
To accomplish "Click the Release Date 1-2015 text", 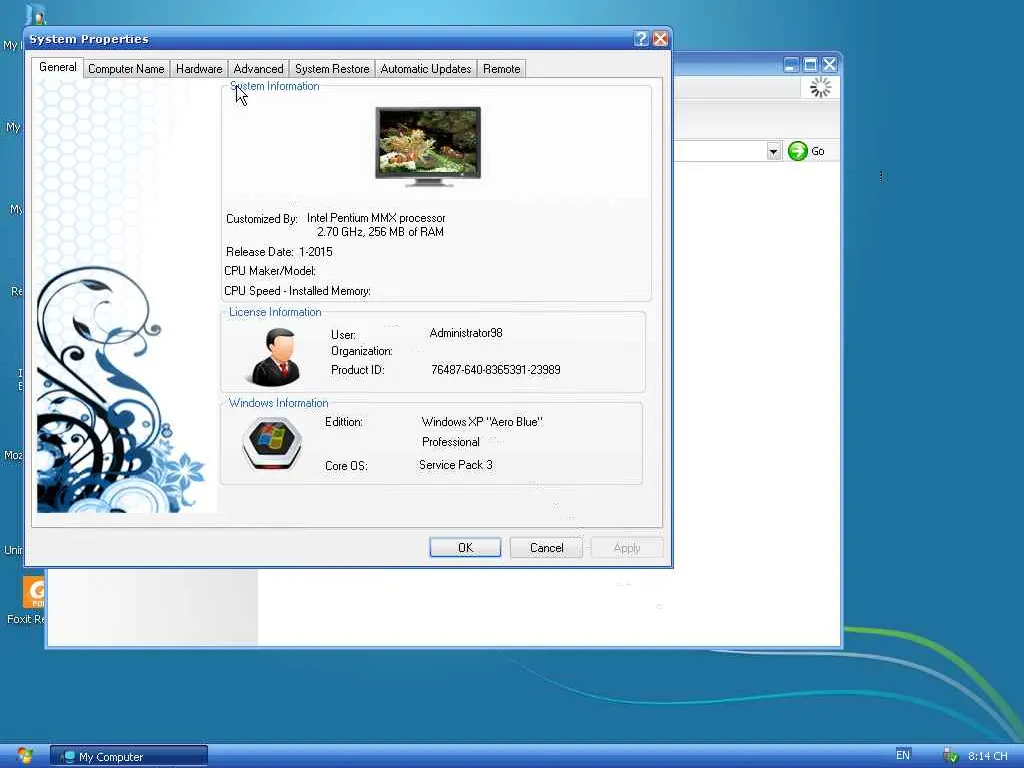I will [280, 251].
